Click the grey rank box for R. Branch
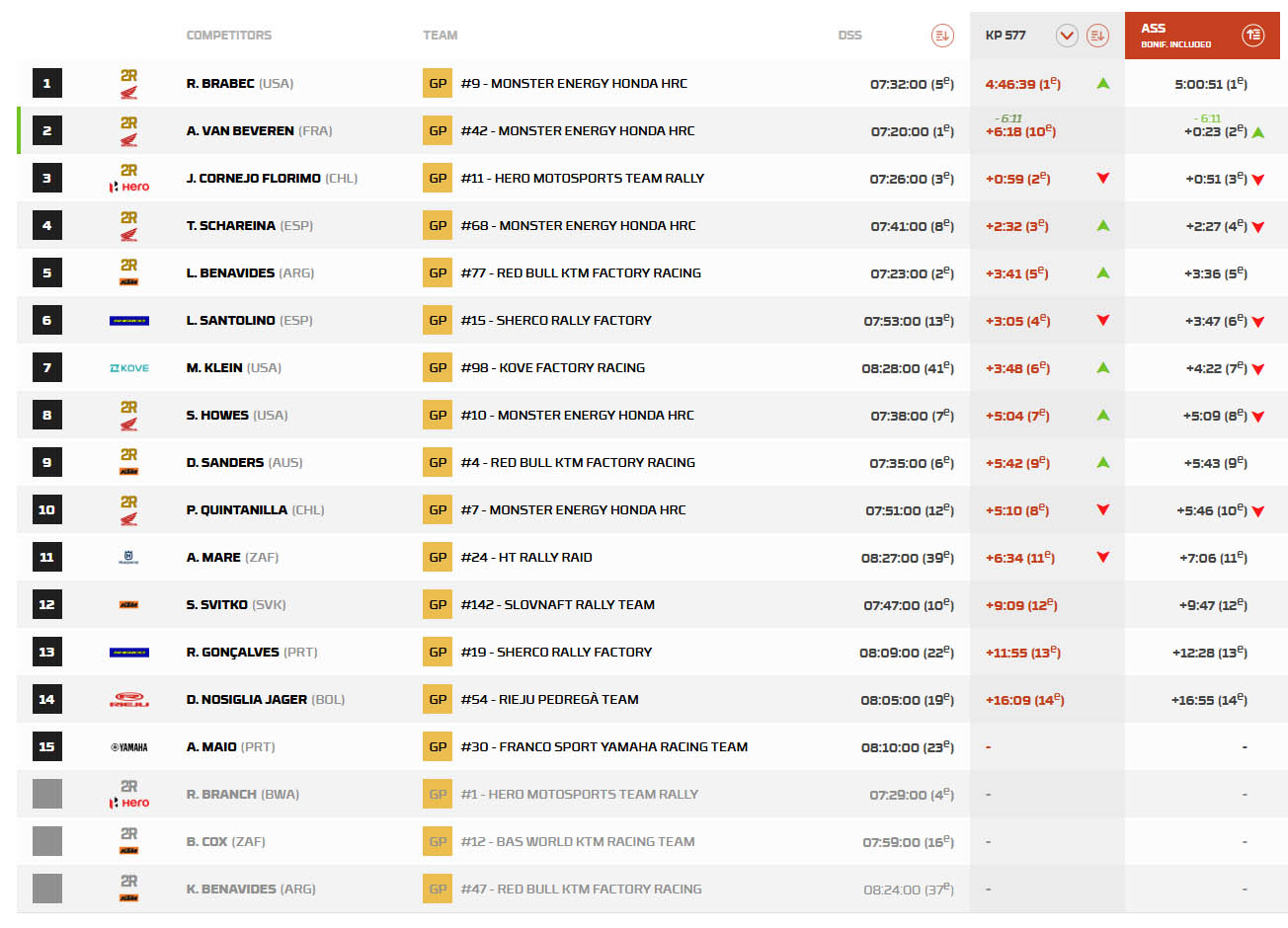 (46, 794)
